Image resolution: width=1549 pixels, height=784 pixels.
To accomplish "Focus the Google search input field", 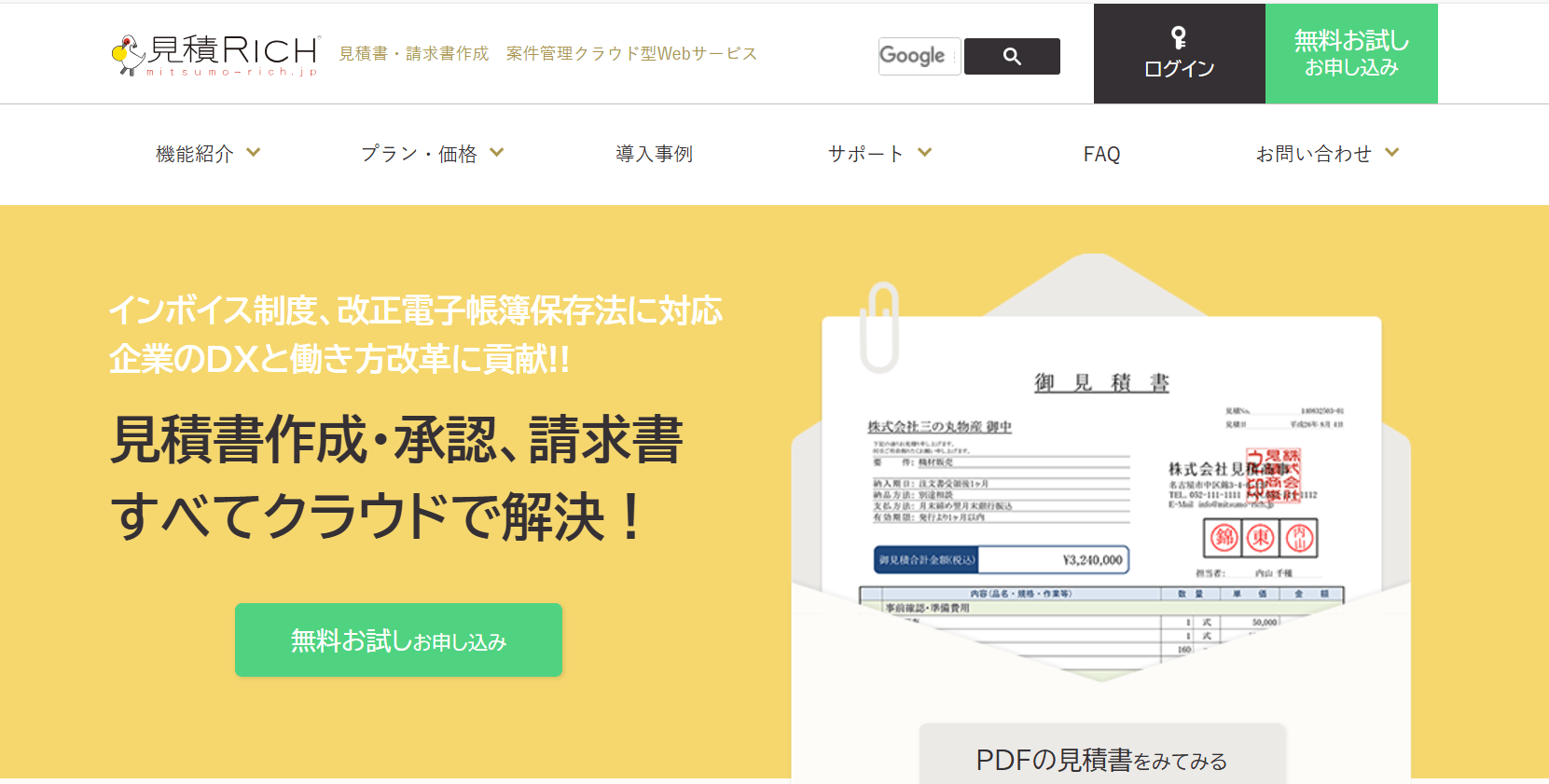I will [x=919, y=56].
